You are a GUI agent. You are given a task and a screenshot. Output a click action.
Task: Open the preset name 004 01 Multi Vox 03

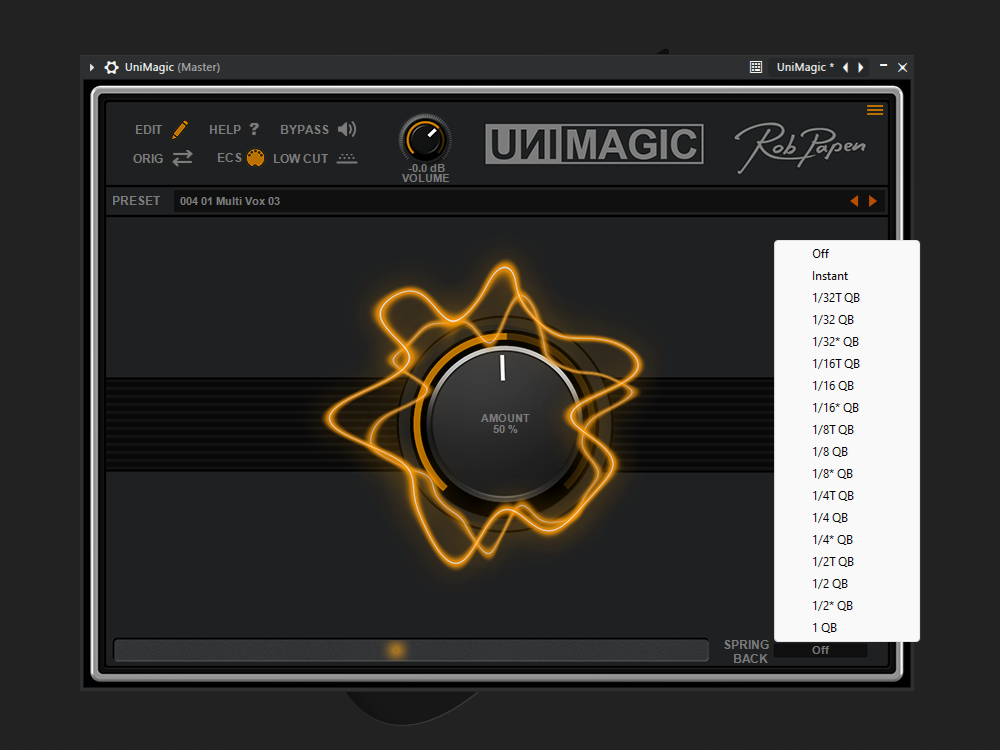[x=230, y=201]
